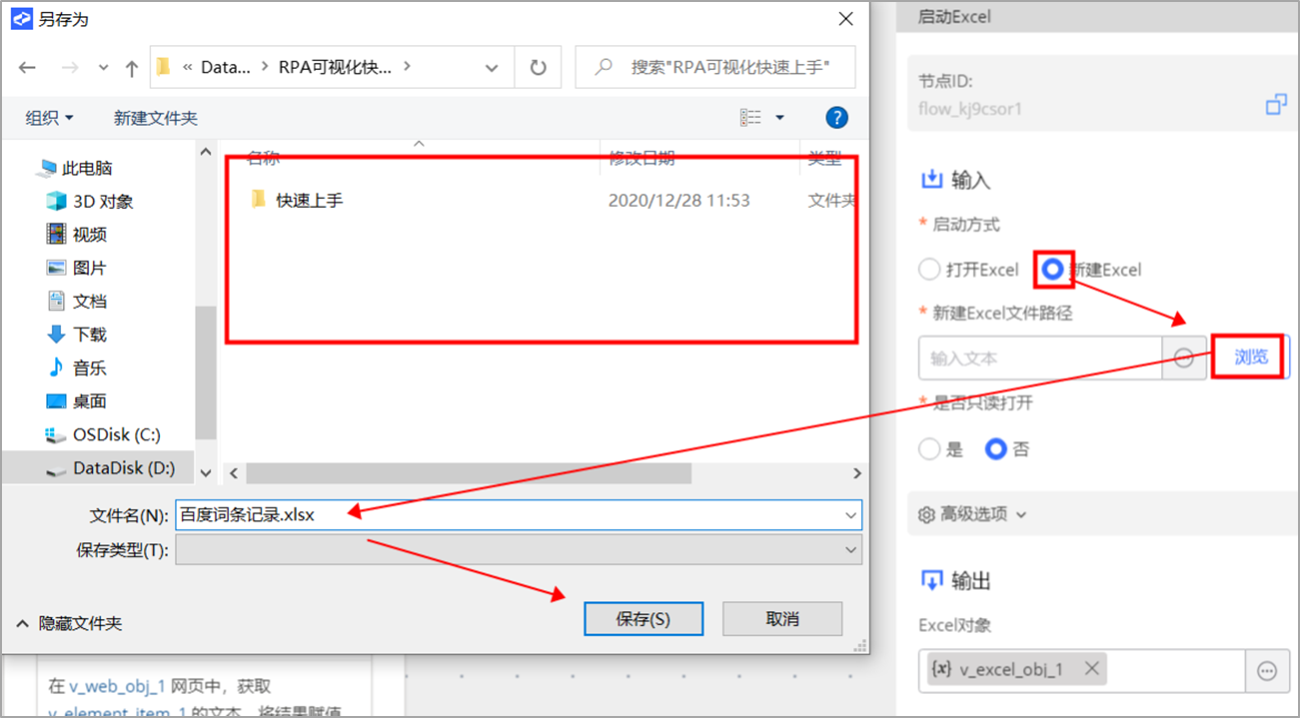The height and width of the screenshot is (718, 1300).
Task: Open 视频 folder in sidebar
Action: 77,234
